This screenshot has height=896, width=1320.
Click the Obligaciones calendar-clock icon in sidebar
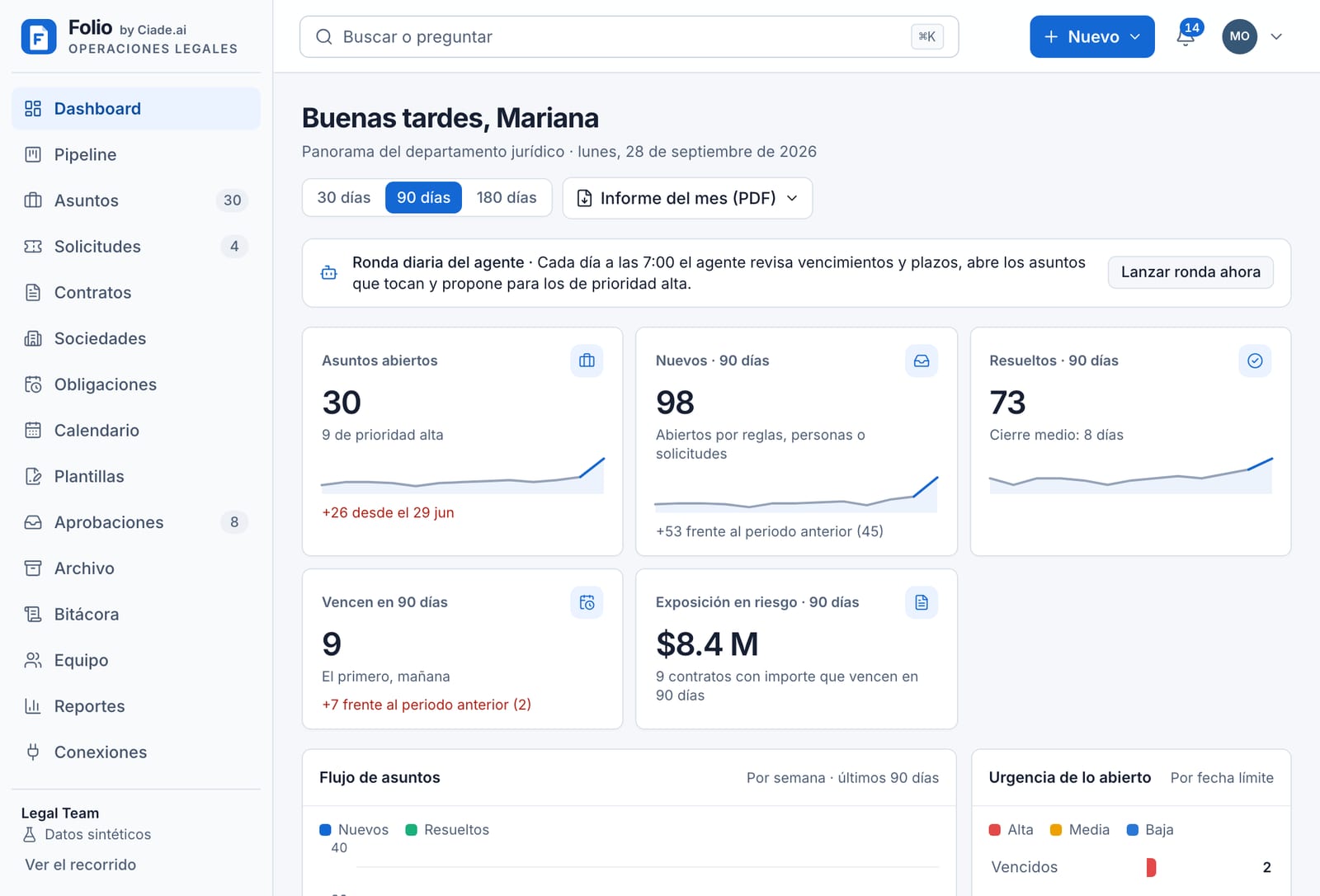33,384
